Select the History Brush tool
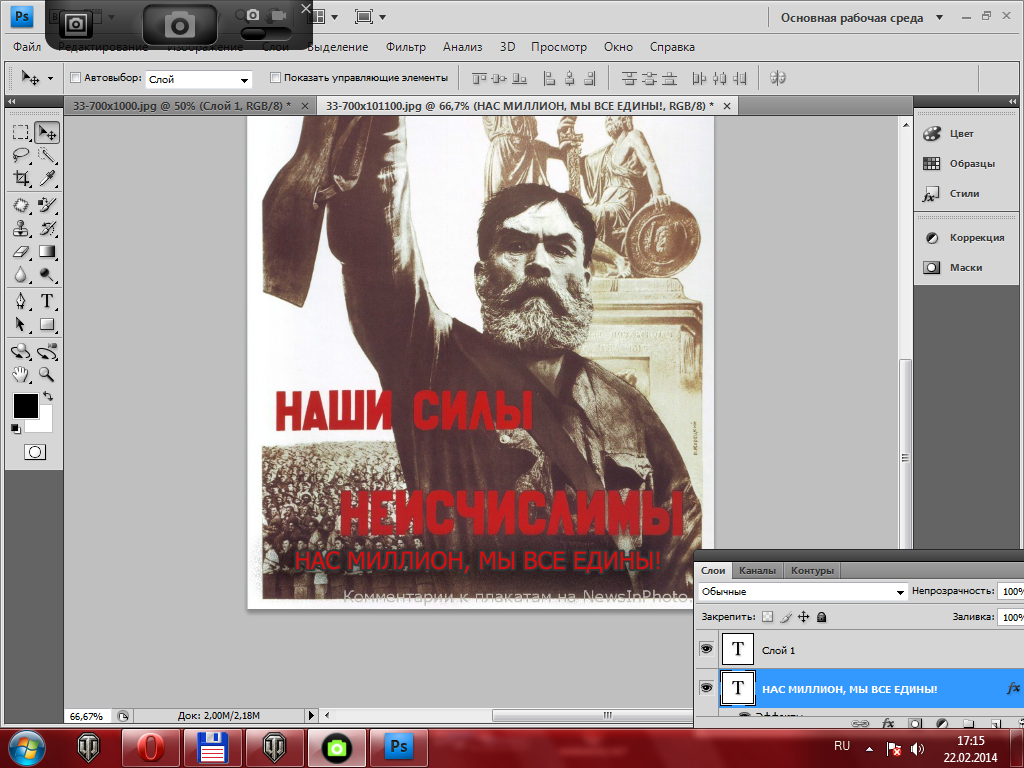1024x768 pixels. 47,229
